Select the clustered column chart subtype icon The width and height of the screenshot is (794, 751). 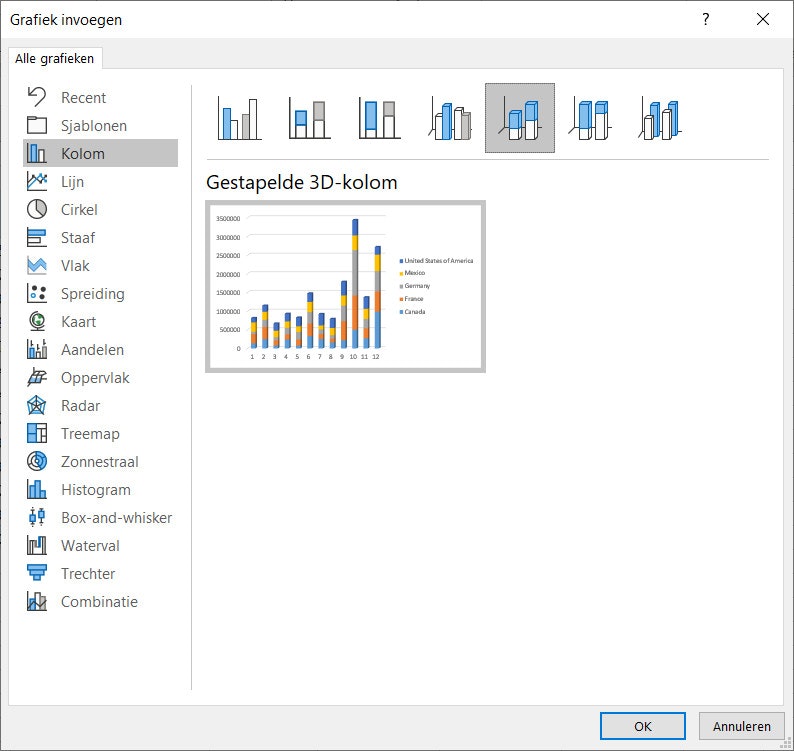coord(239,118)
